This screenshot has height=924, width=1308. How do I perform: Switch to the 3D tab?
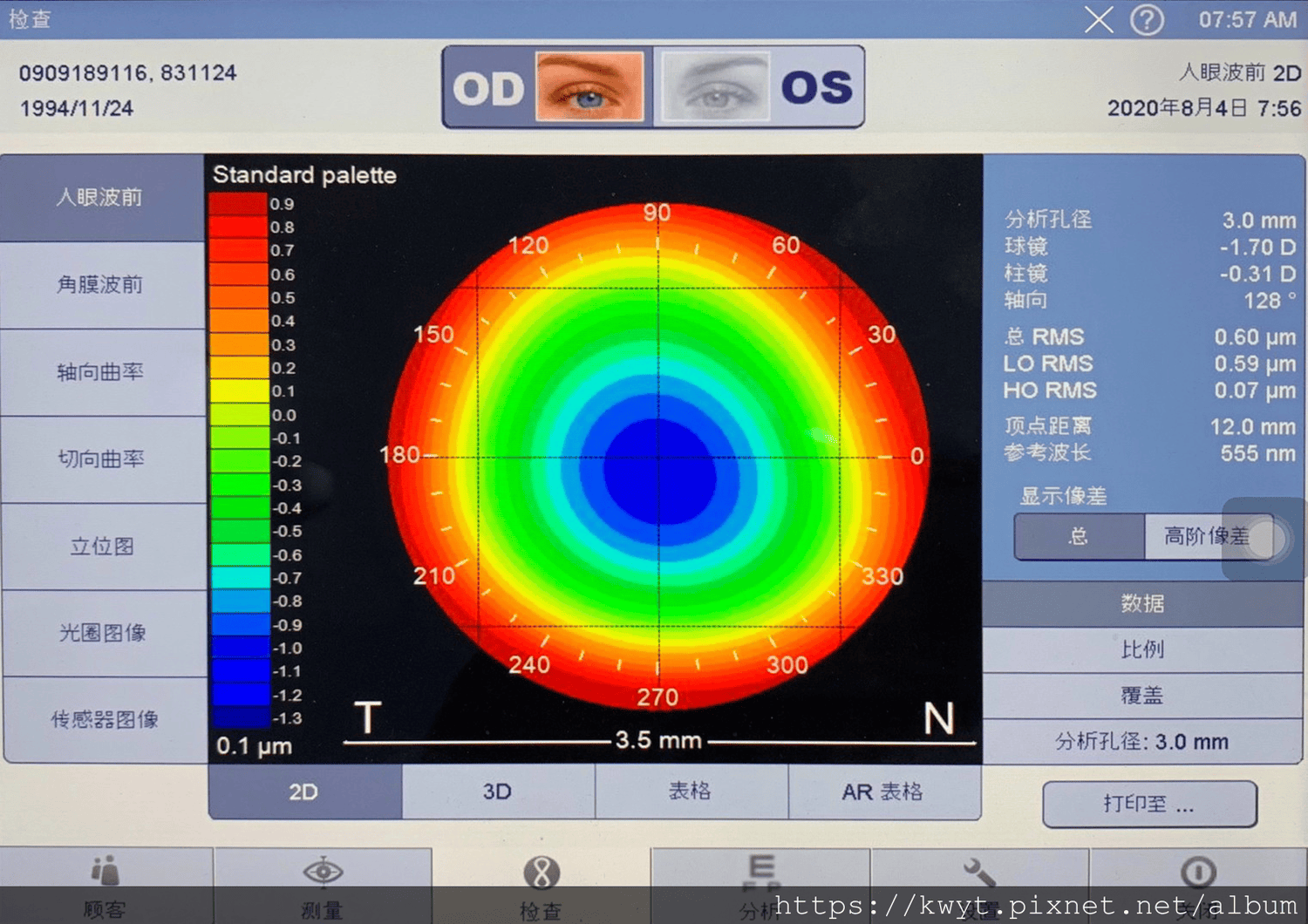pyautogui.click(x=498, y=792)
